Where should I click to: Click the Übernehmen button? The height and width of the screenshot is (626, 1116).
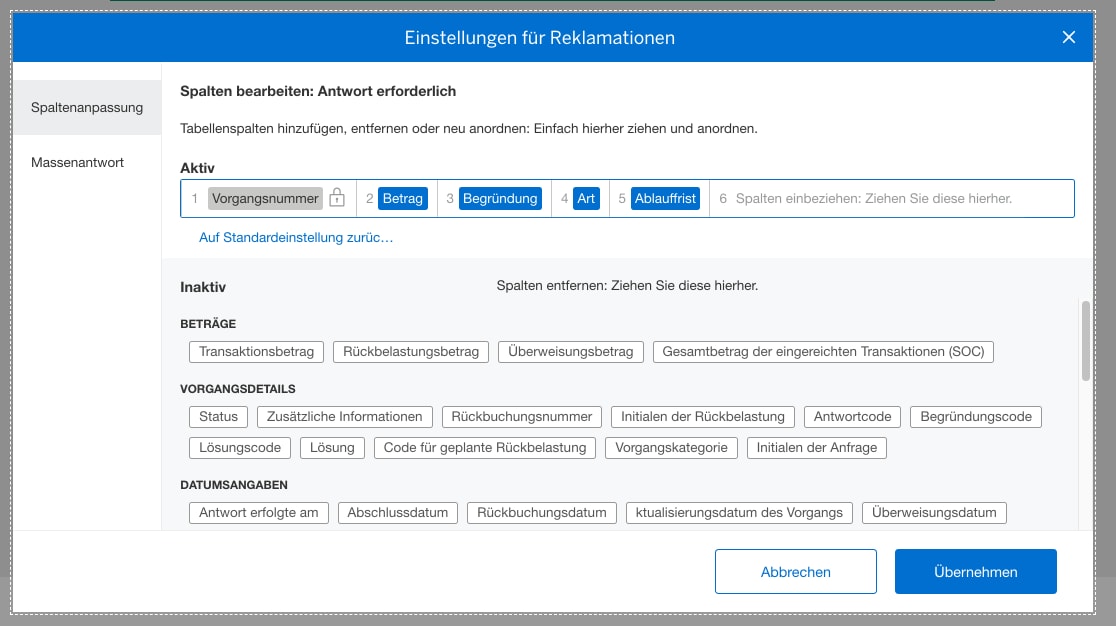[x=975, y=571]
